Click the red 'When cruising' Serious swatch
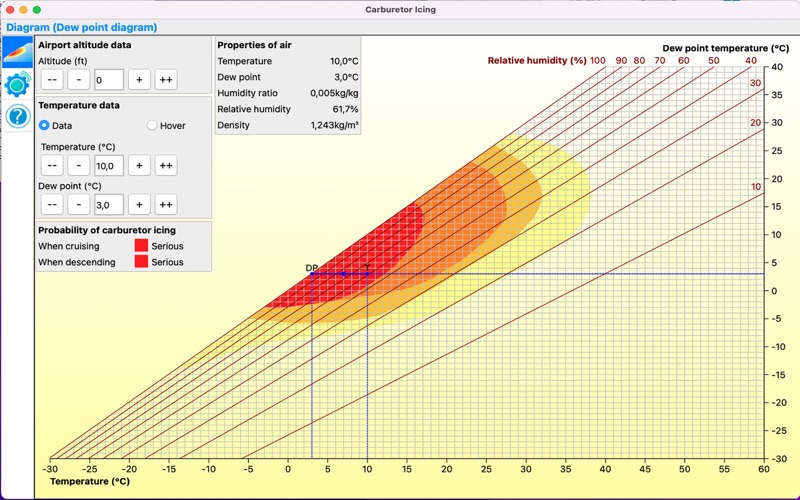This screenshot has height=500, width=800. coord(141,245)
